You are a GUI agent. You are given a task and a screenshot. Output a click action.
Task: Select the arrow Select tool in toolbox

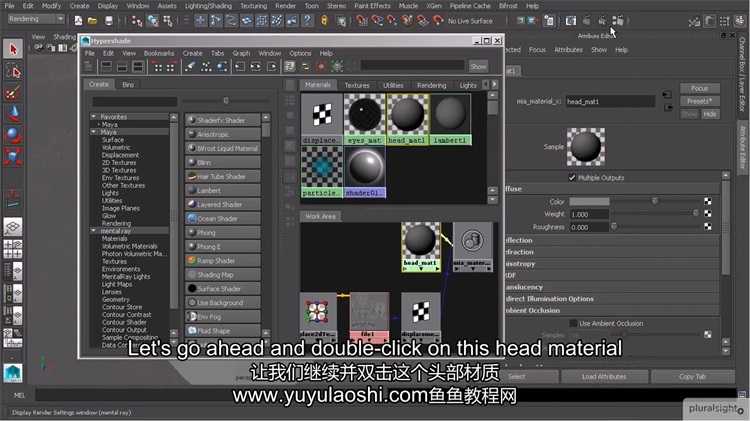click(13, 49)
